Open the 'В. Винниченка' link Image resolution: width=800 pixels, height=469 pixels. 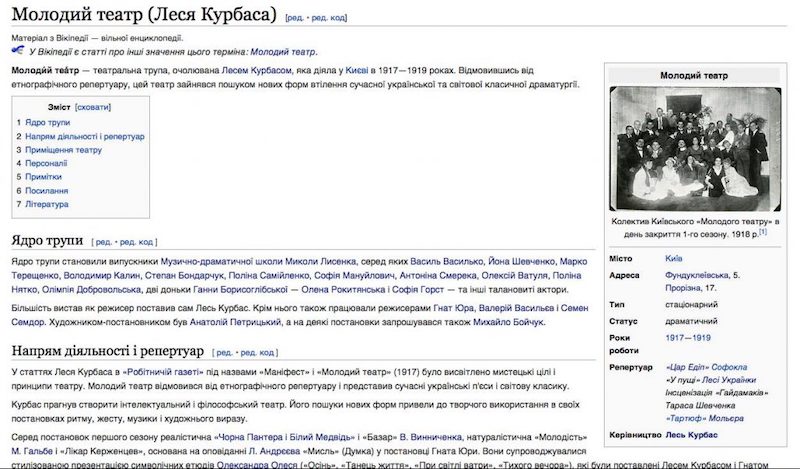[431, 437]
